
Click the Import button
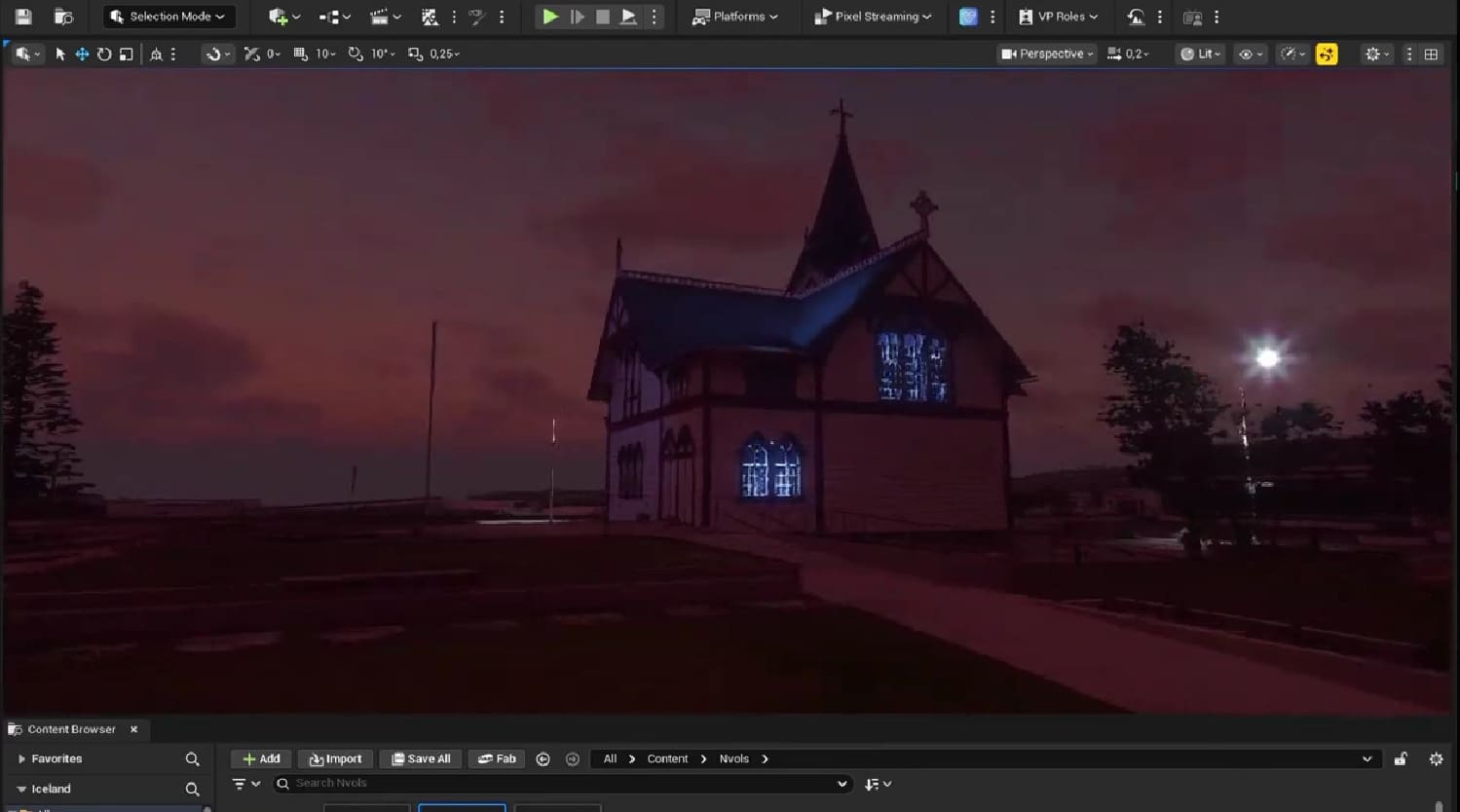click(335, 759)
